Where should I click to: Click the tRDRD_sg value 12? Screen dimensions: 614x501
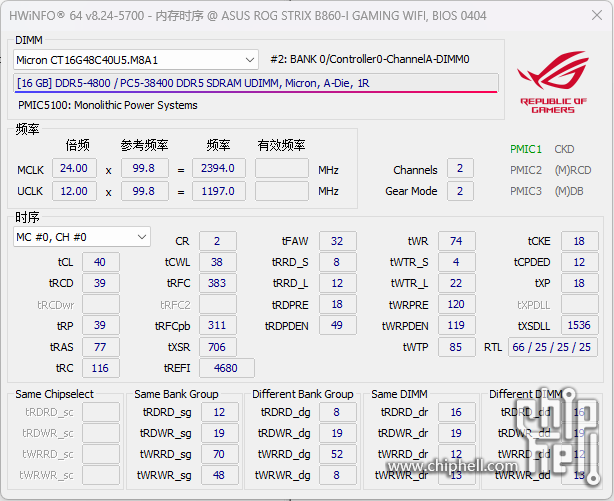click(x=220, y=412)
